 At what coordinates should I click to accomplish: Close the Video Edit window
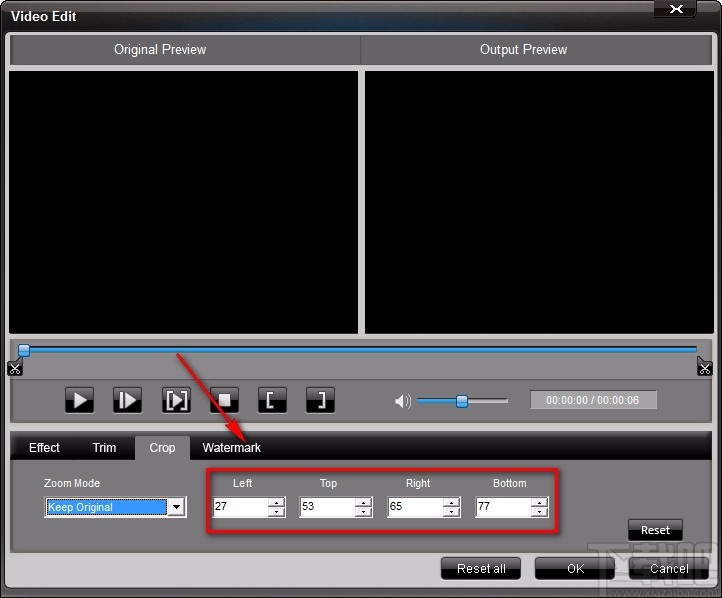pyautogui.click(x=675, y=9)
